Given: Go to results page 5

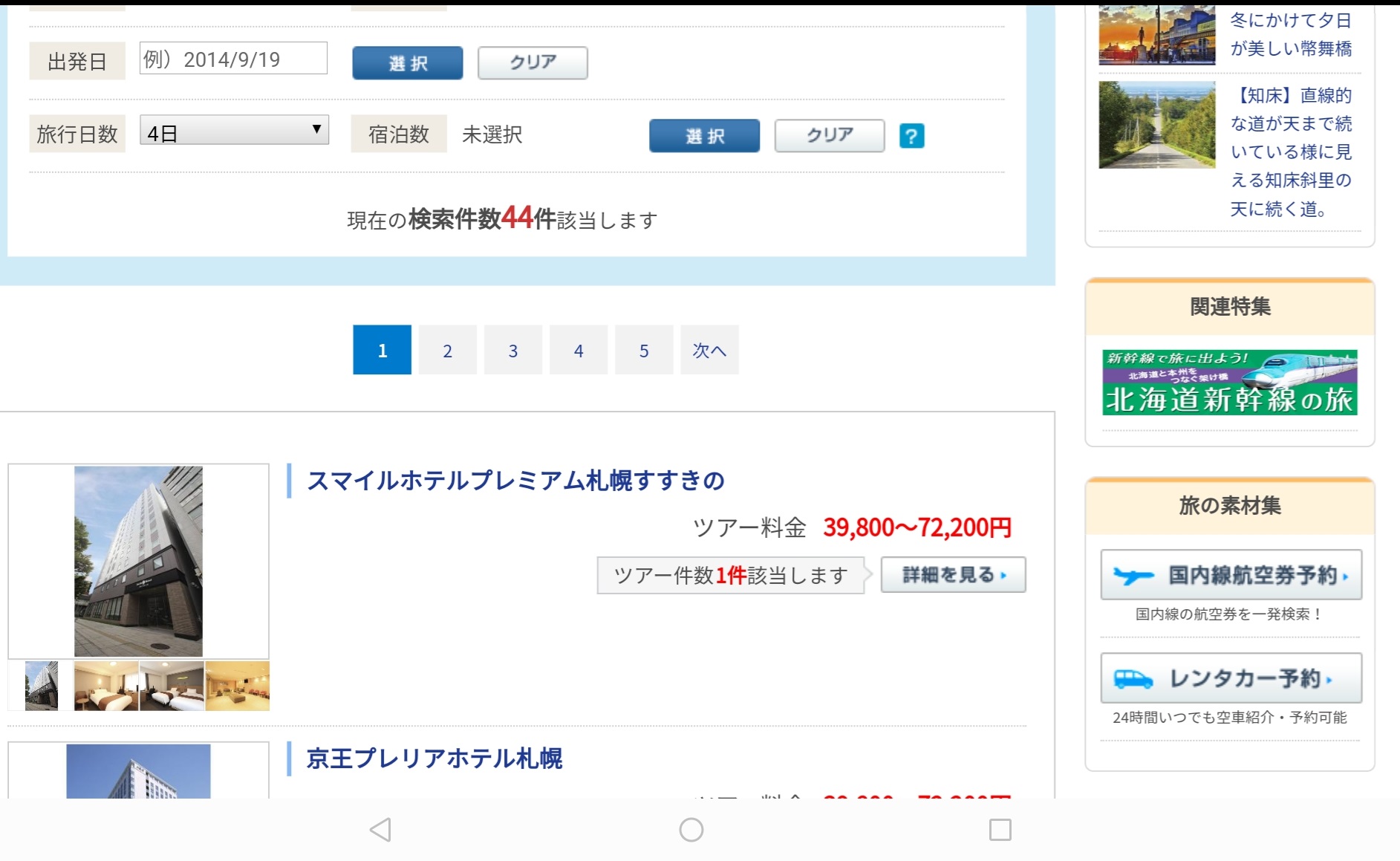Looking at the screenshot, I should coord(643,350).
